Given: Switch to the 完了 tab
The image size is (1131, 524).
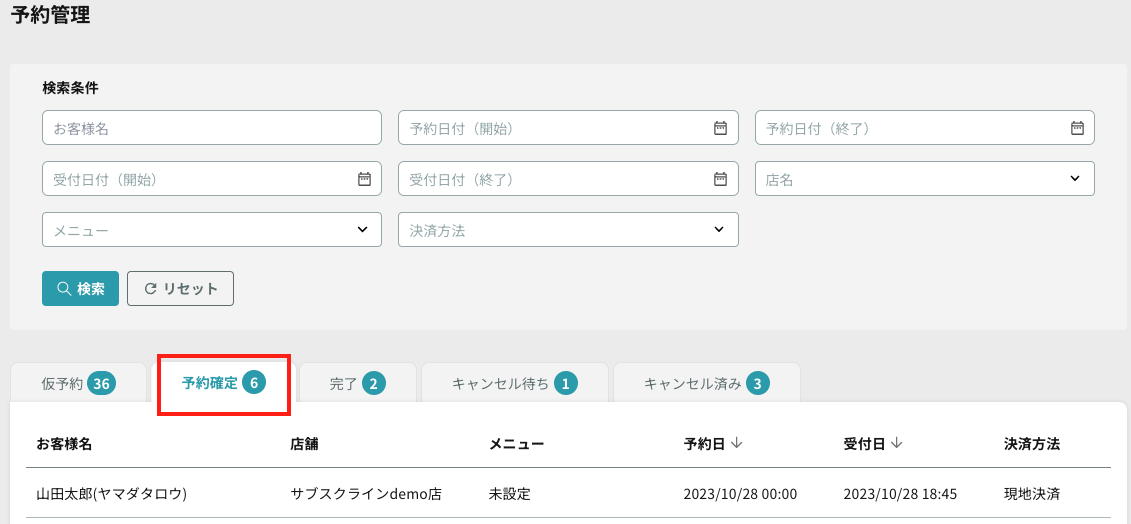Looking at the screenshot, I should click(x=358, y=383).
